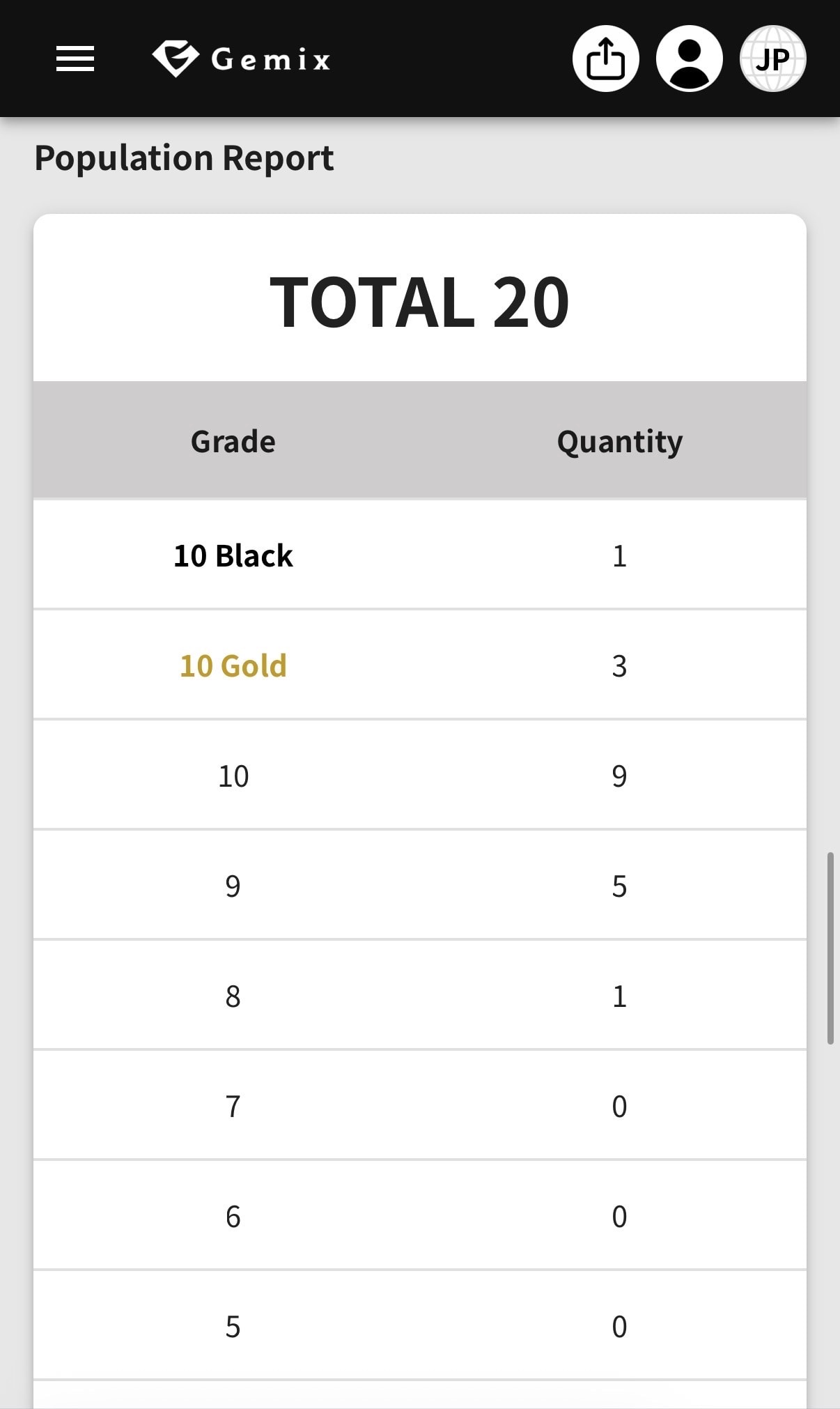Viewport: 840px width, 1409px height.
Task: Tap the Gemix diamond logo
Action: (x=175, y=59)
